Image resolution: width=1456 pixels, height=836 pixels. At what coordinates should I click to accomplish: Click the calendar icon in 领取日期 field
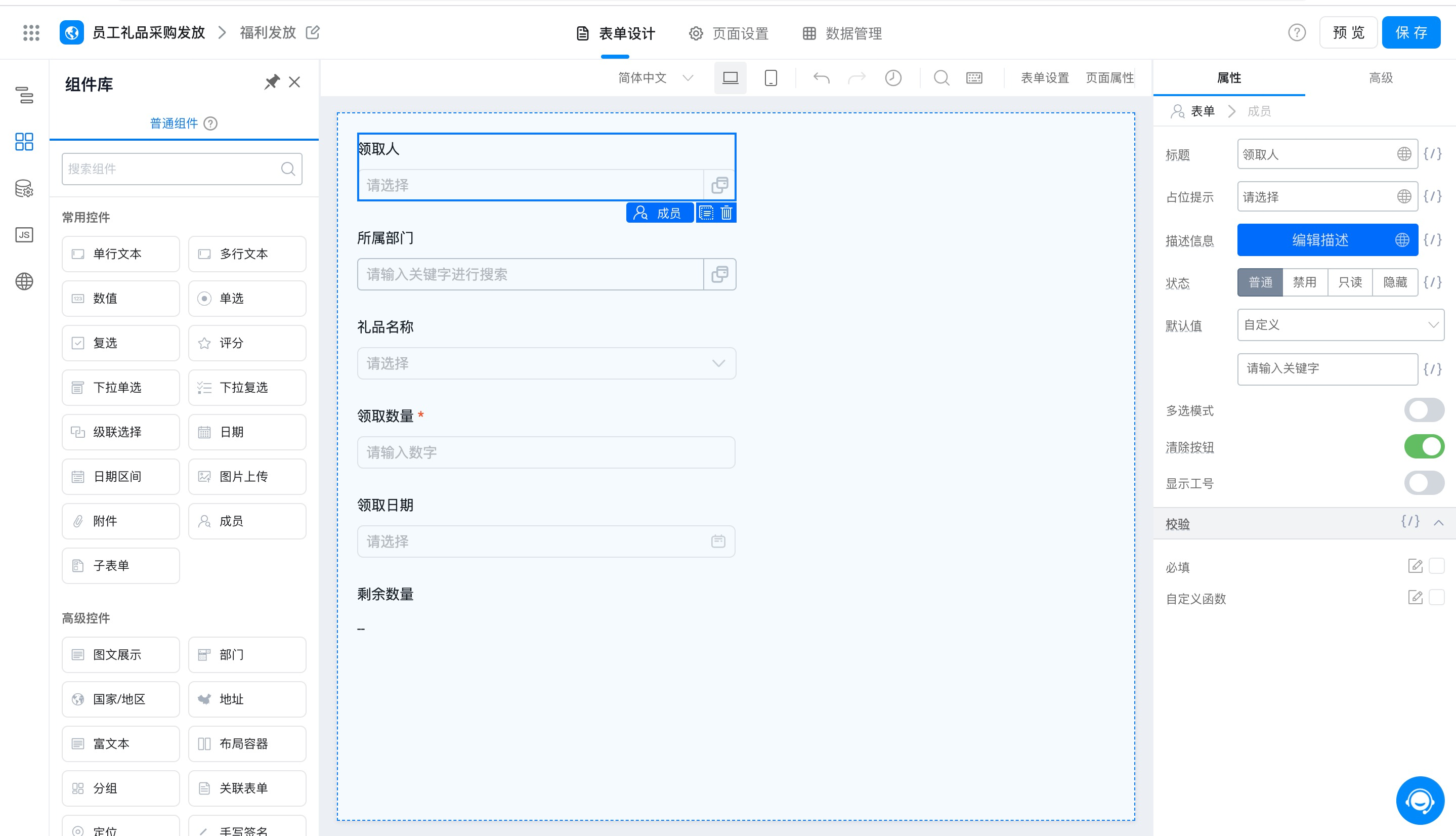tap(718, 541)
